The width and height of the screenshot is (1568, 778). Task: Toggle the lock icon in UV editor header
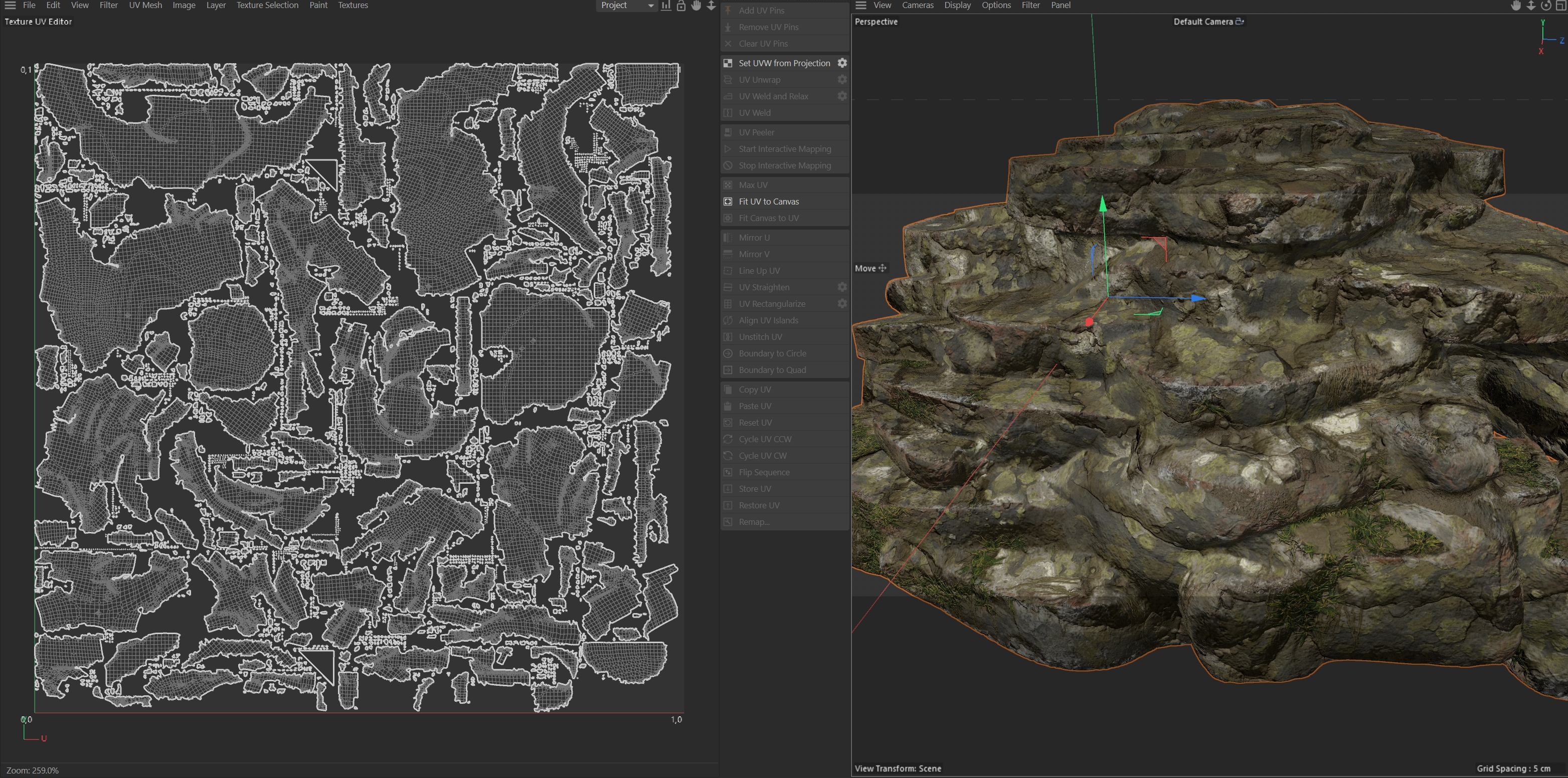click(x=681, y=6)
